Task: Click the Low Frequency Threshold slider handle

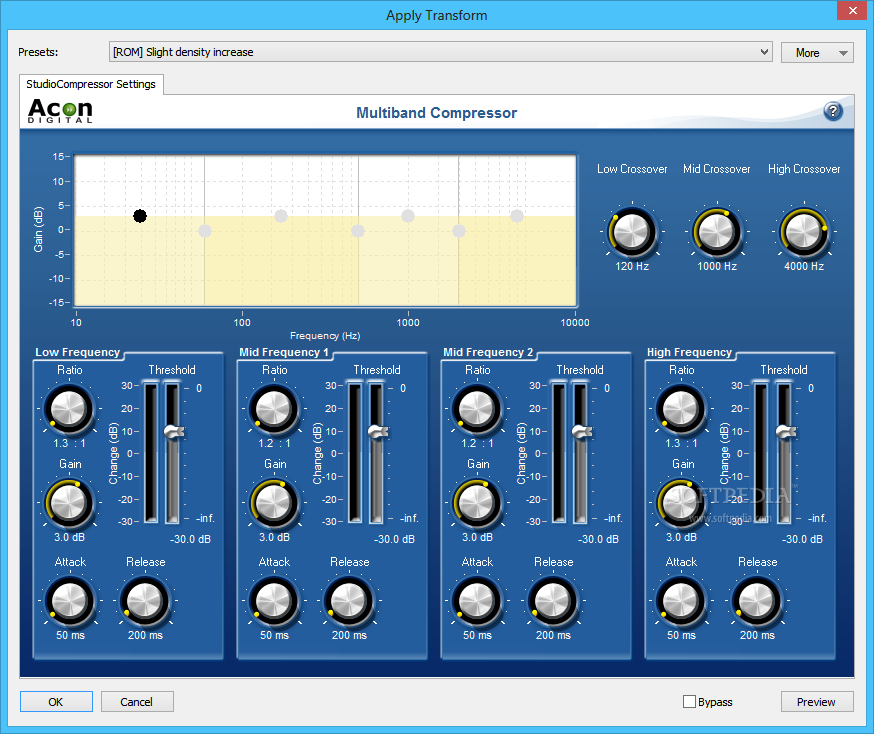Action: pyautogui.click(x=174, y=431)
